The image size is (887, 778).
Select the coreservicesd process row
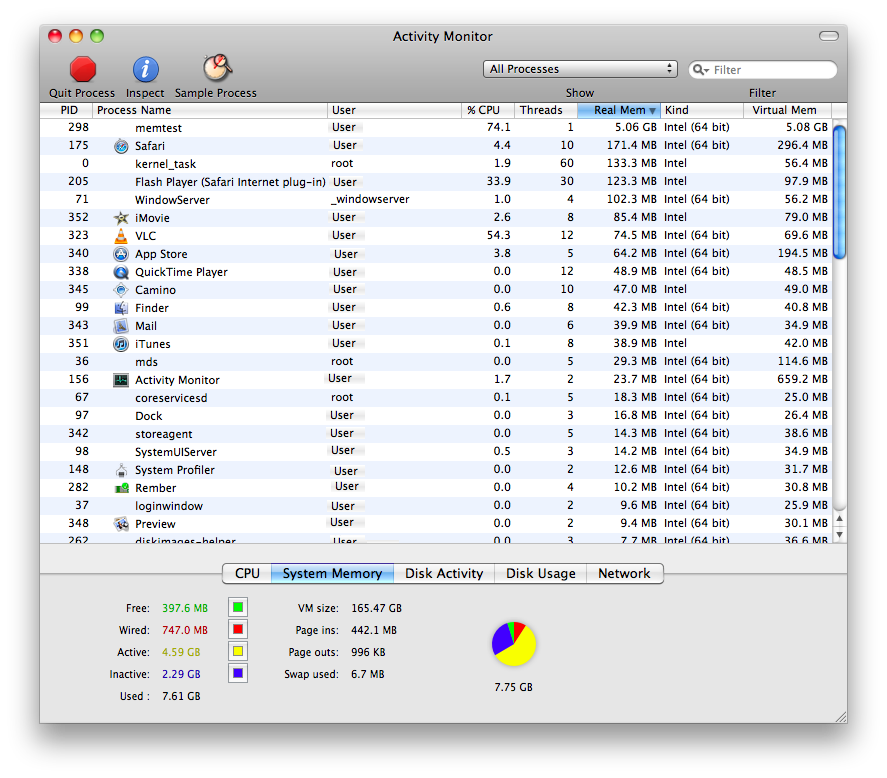(436, 398)
